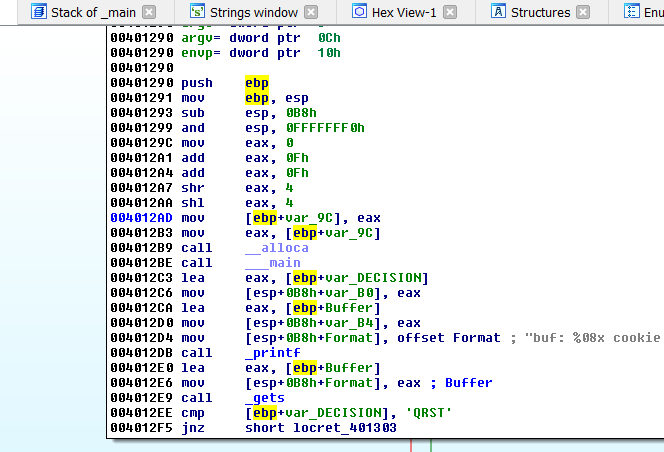
Task: Close the Strings window tab
Action: coord(312,13)
